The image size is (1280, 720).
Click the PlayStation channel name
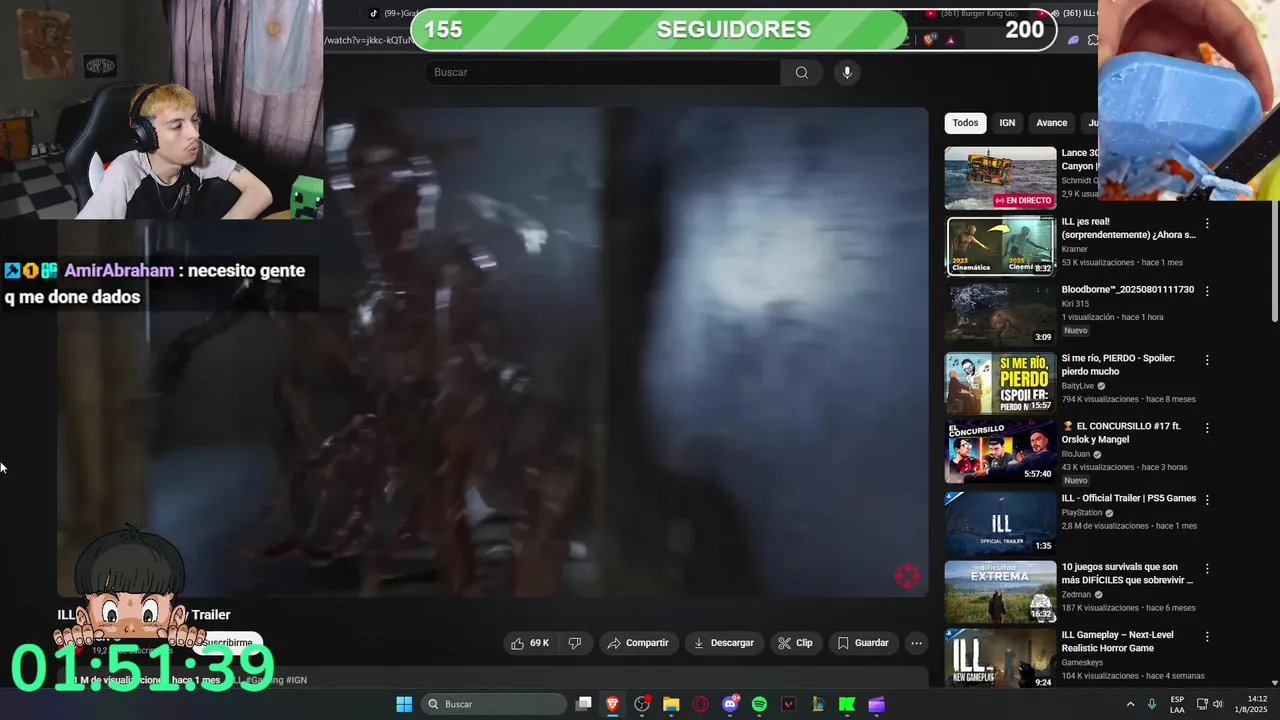click(1082, 513)
